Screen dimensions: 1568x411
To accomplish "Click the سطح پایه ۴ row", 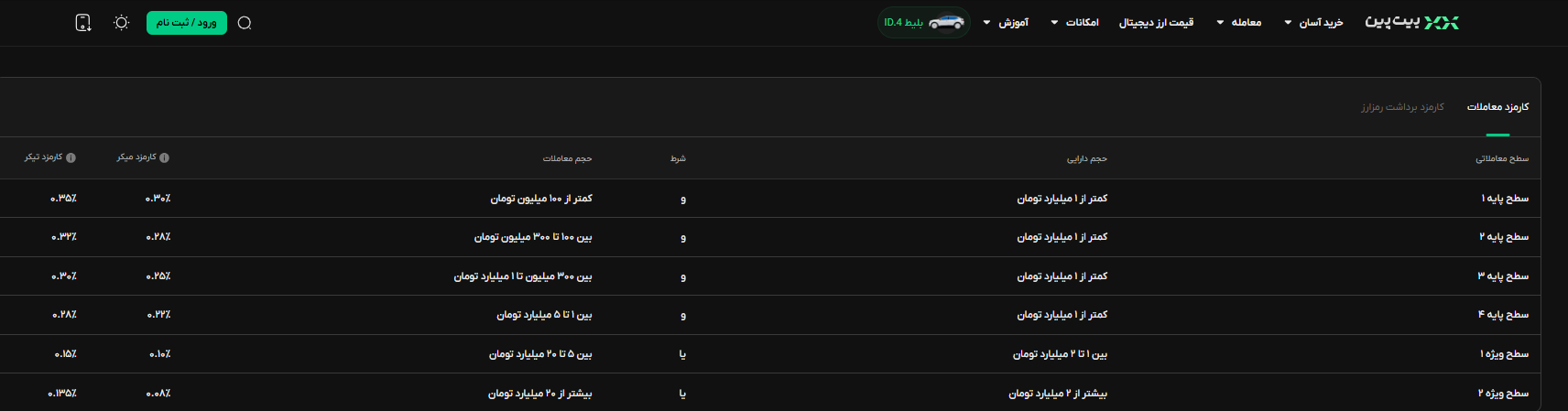I will [x=770, y=315].
